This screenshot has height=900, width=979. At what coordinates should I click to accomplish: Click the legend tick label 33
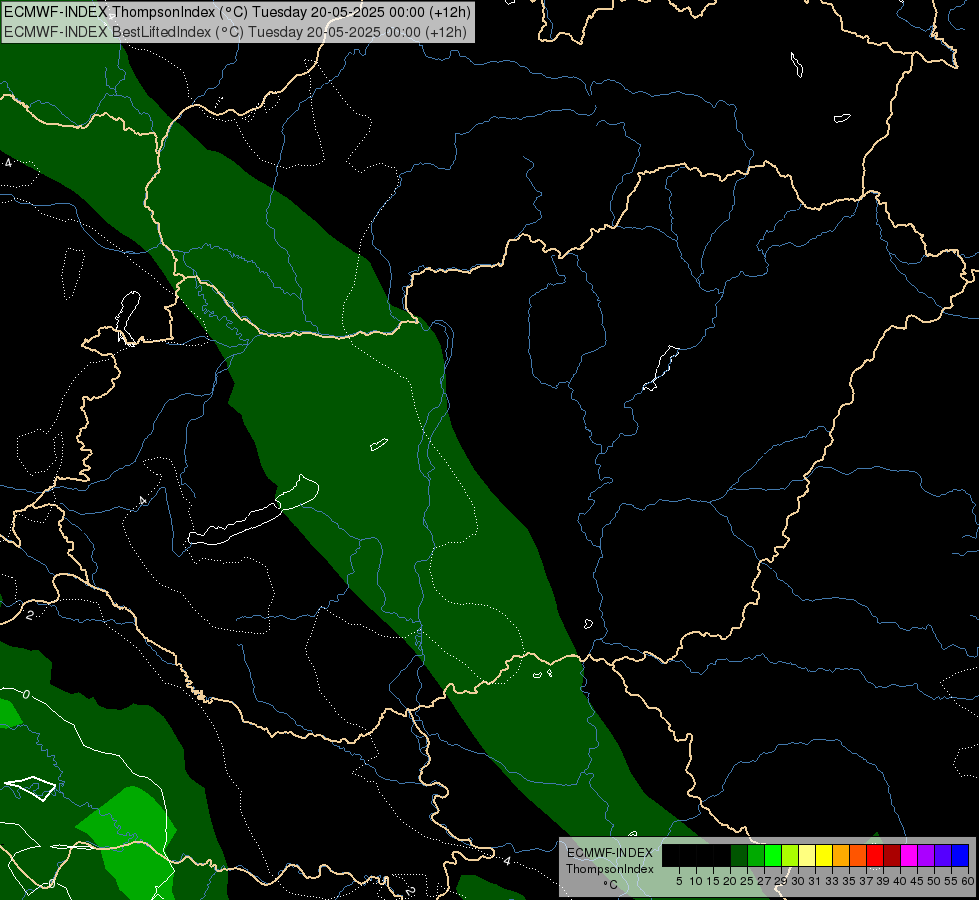(832, 881)
